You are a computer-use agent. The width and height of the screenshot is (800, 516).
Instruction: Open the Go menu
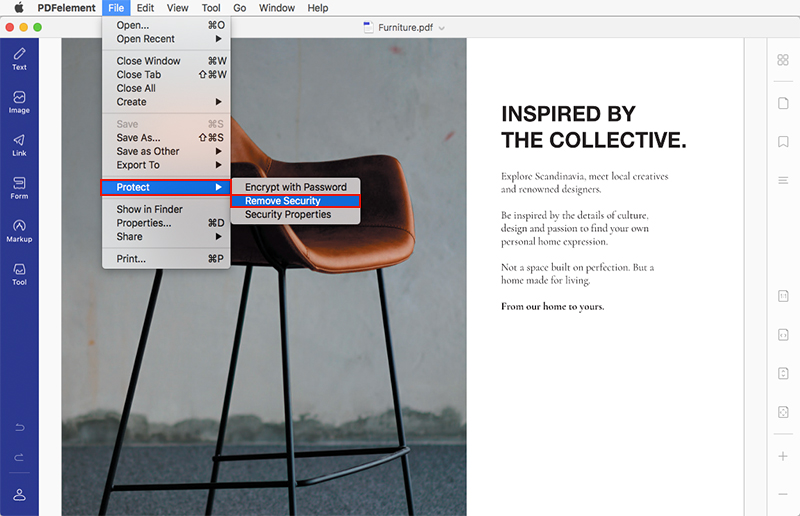[x=239, y=8]
